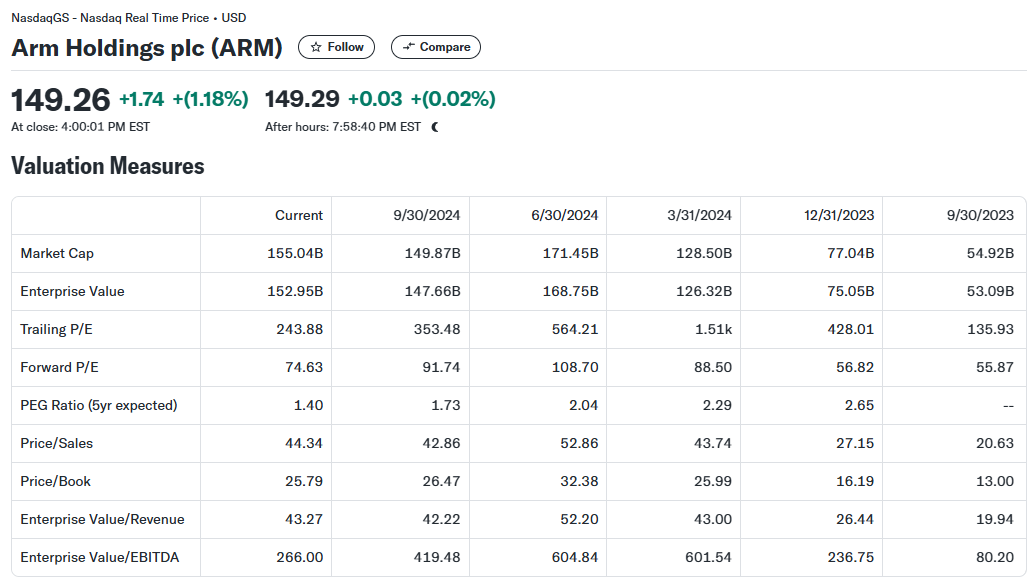
Task: Select the 12/31/2023 column header
Action: [x=839, y=216]
